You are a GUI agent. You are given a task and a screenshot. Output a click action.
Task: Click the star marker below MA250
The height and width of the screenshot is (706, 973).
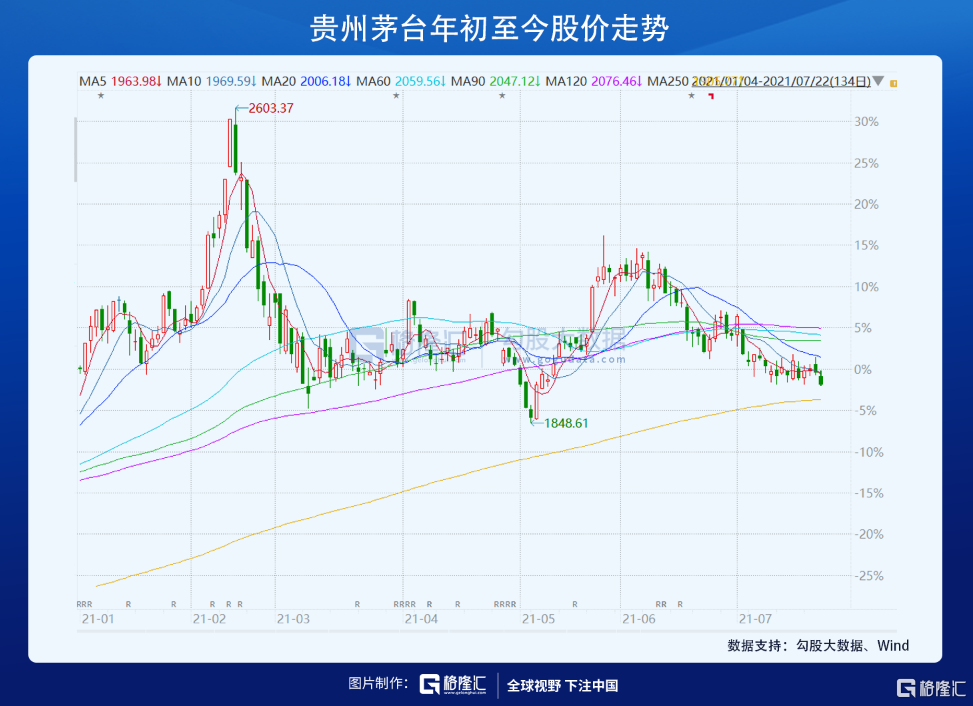point(691,96)
